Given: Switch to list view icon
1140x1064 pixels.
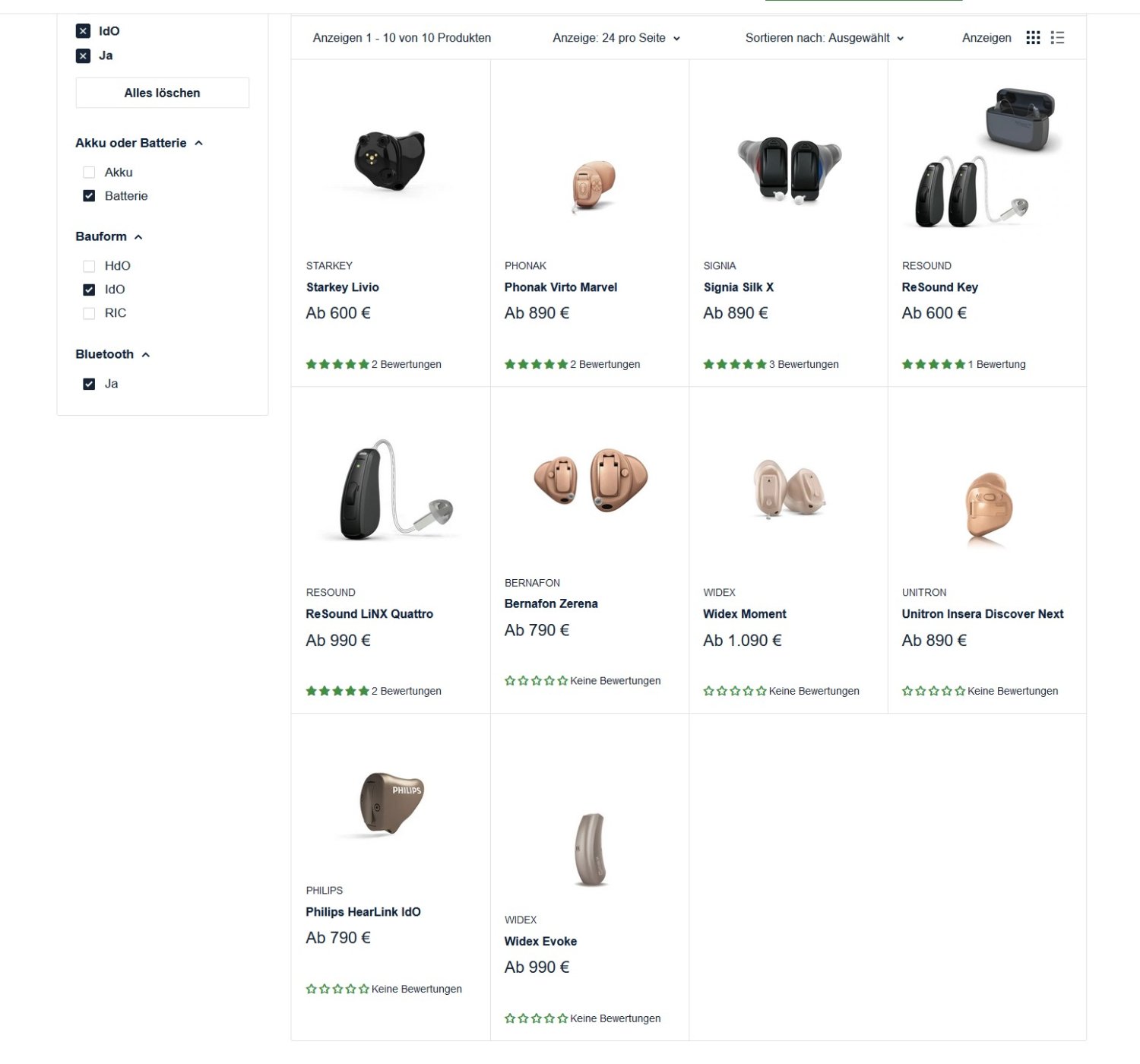Looking at the screenshot, I should point(1057,37).
